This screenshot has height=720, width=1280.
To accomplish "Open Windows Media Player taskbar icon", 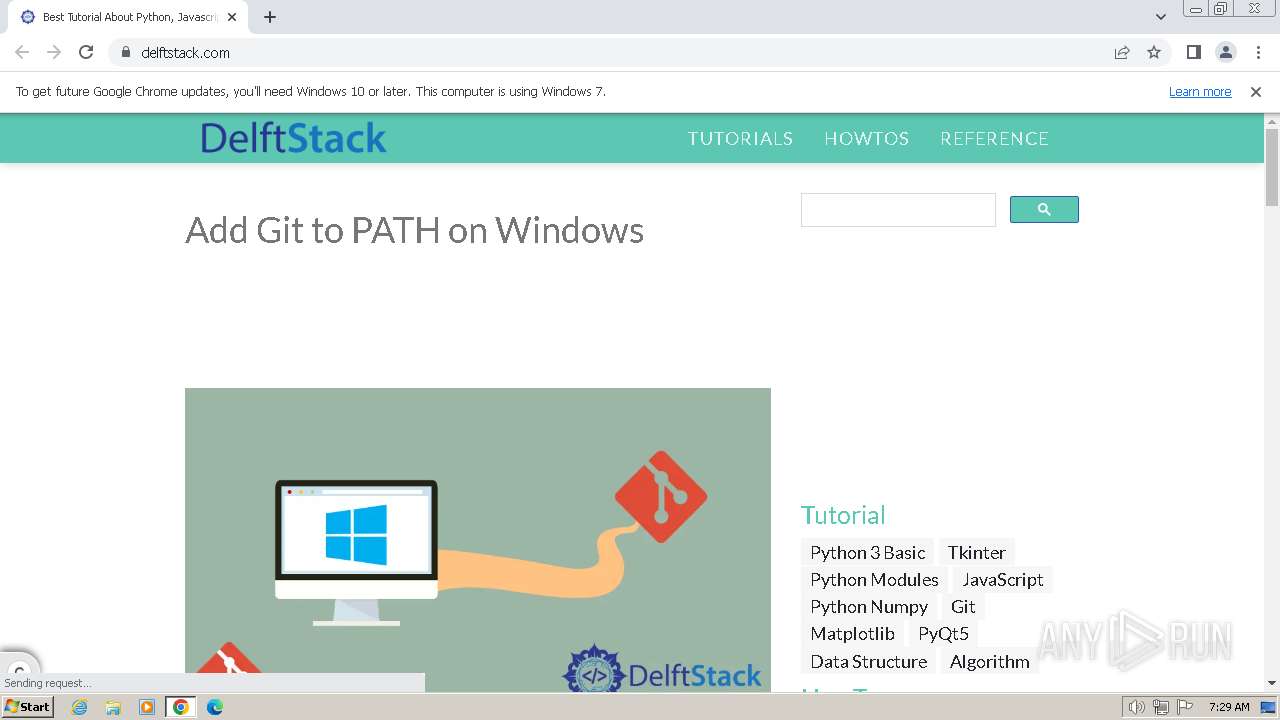I will click(147, 707).
